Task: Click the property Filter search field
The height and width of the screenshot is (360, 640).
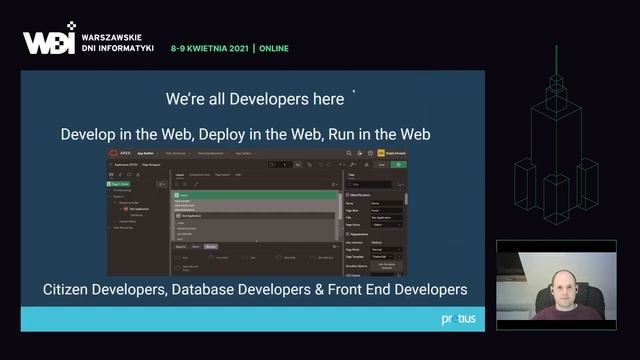Action: pos(369,184)
